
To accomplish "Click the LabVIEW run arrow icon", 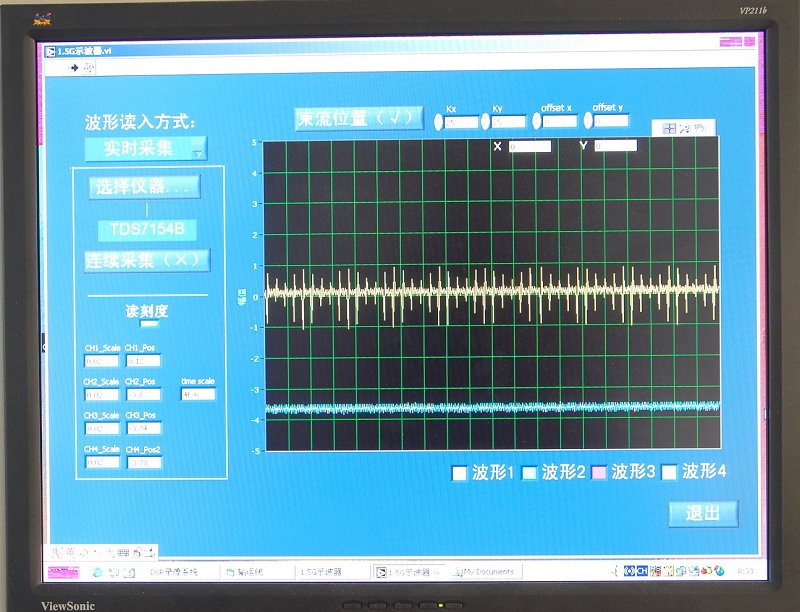I will pyautogui.click(x=74, y=67).
